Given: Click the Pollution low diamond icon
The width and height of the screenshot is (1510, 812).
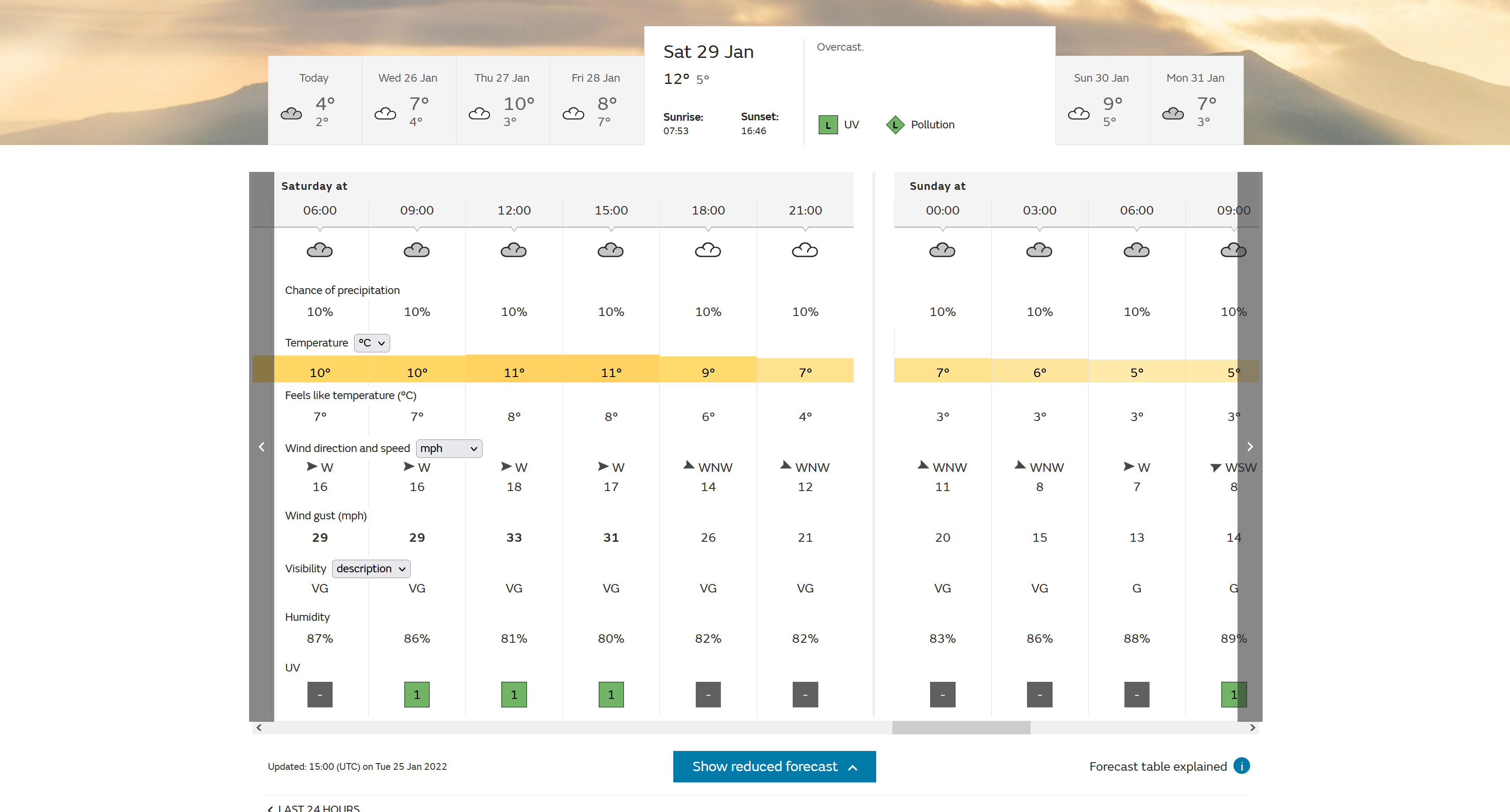Looking at the screenshot, I should pos(895,125).
